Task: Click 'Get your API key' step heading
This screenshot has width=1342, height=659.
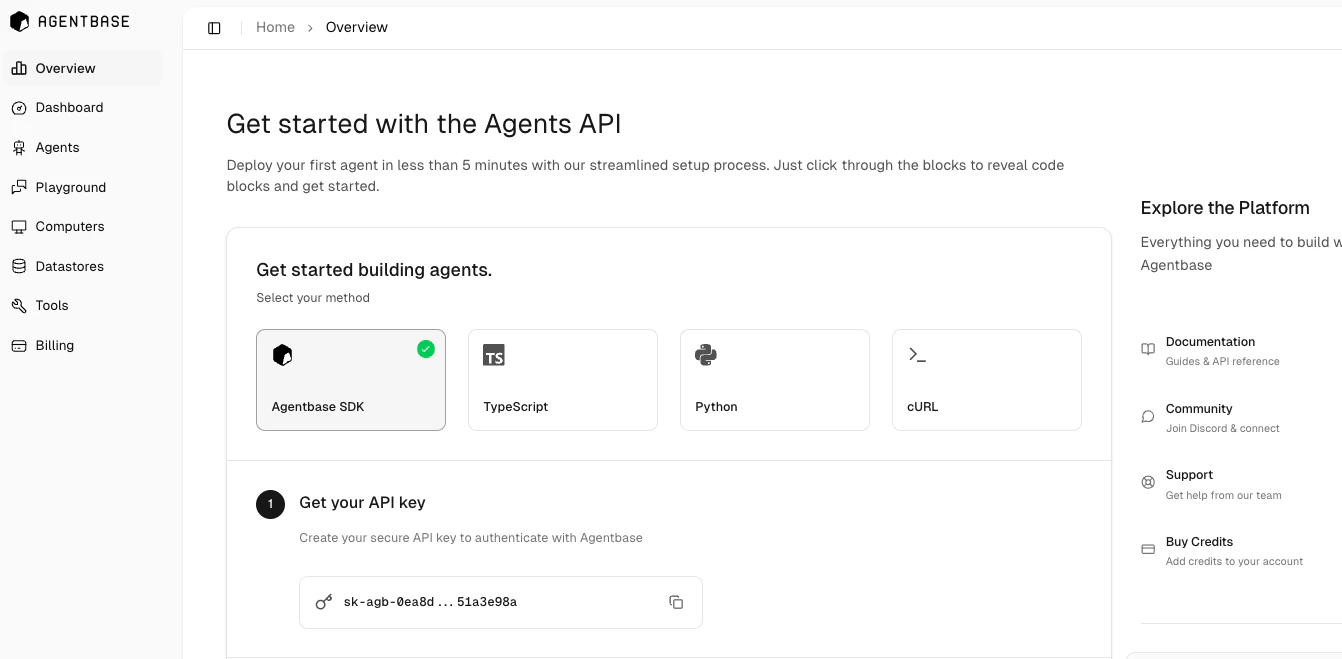Action: [x=362, y=503]
